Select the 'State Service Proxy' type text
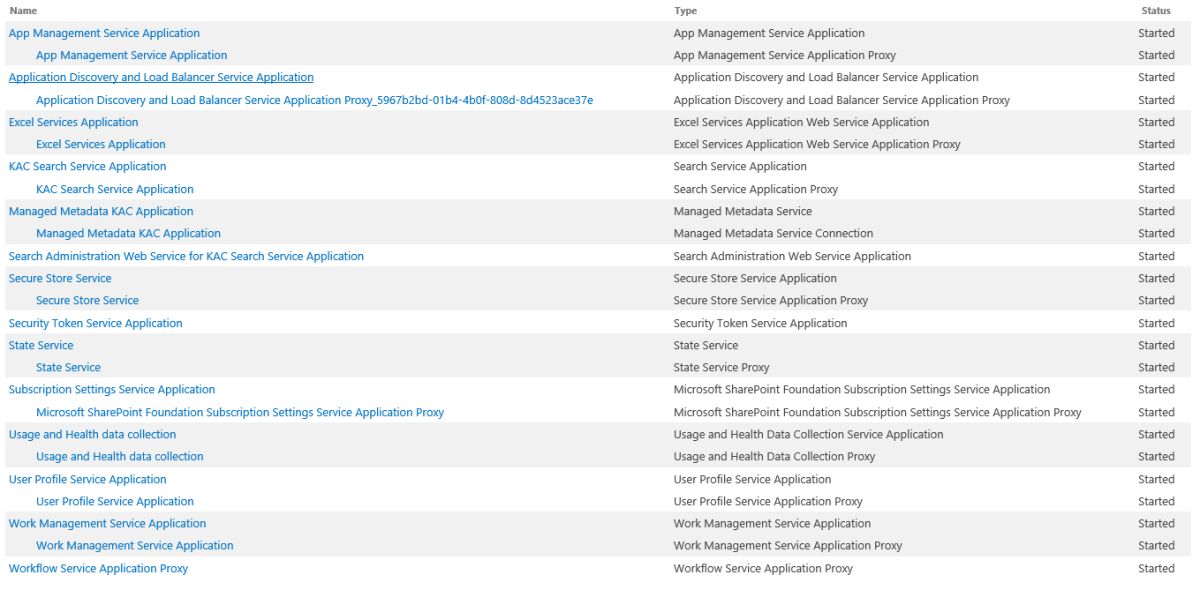 tap(722, 367)
